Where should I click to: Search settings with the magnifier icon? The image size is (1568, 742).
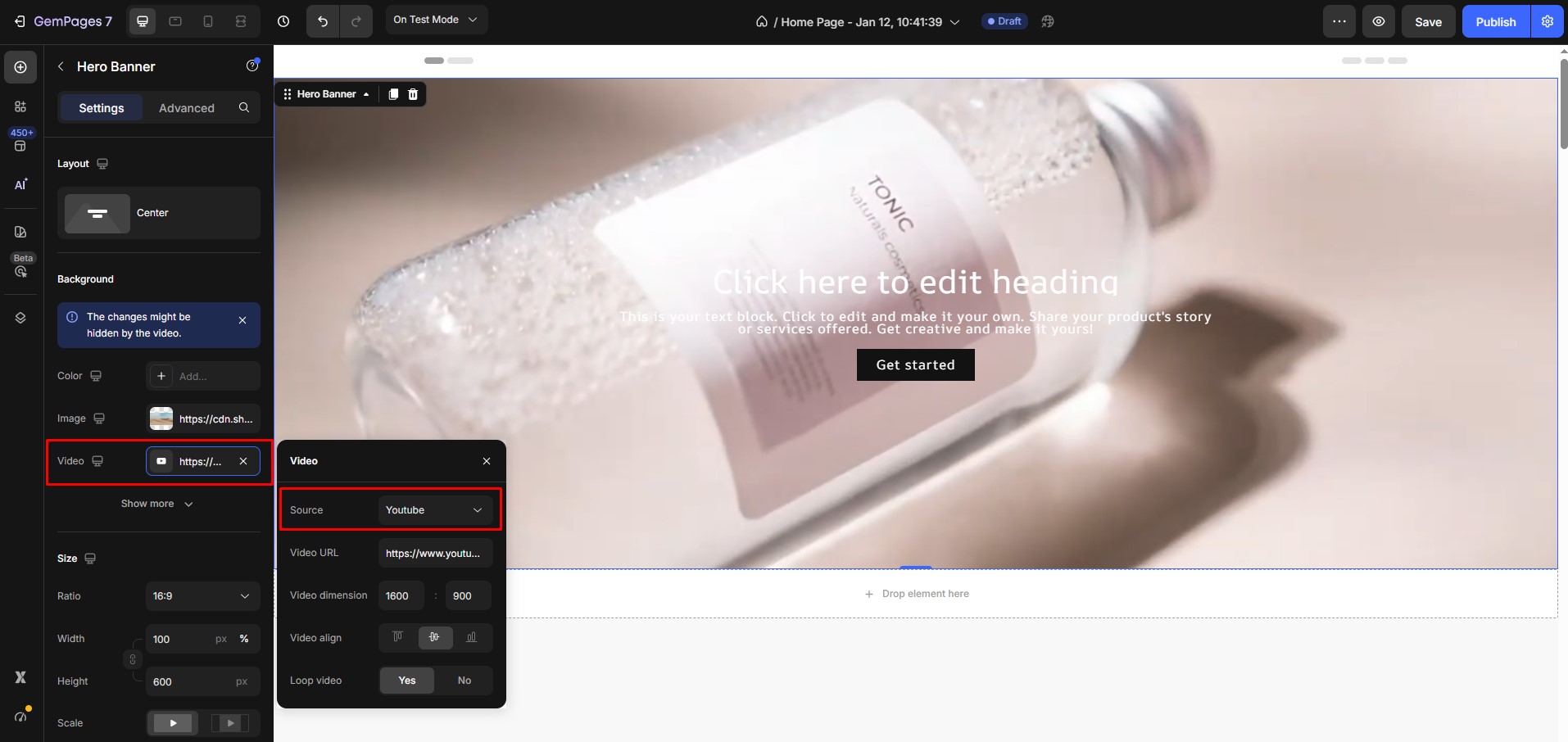coord(244,107)
